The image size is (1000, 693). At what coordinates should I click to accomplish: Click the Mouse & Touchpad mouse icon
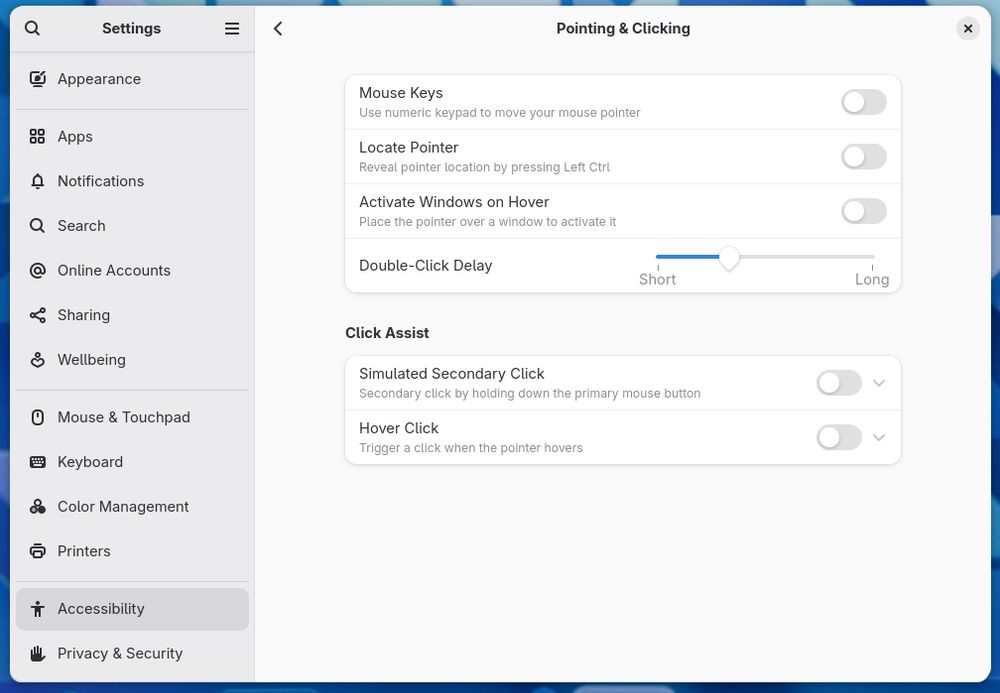point(38,417)
